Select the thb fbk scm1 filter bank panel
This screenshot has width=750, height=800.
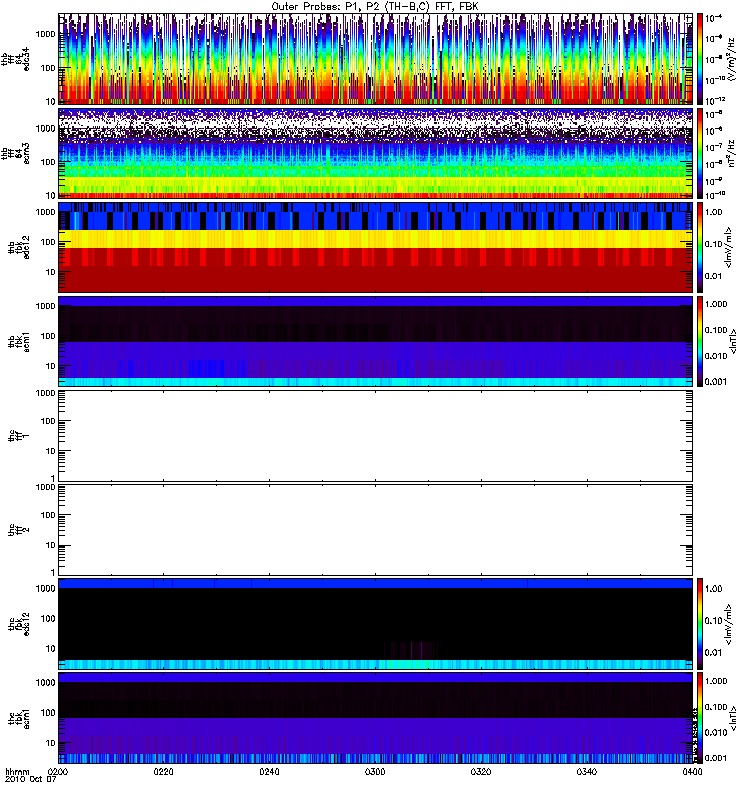coord(376,341)
